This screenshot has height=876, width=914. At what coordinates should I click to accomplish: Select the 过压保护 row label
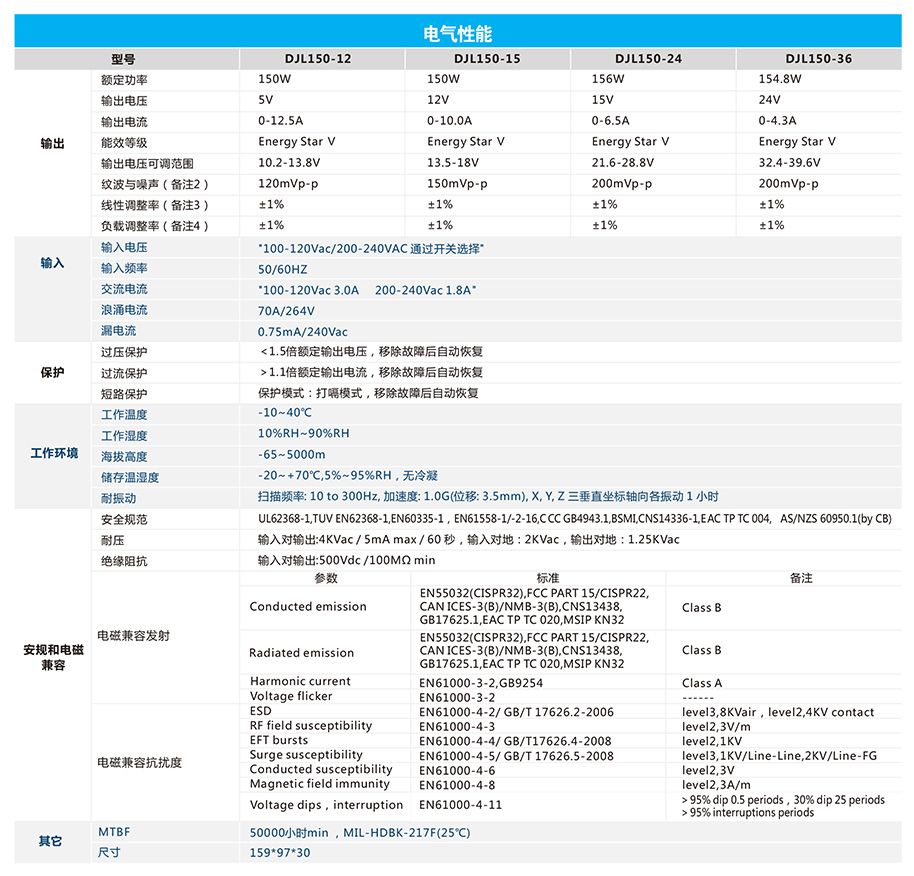(x=124, y=352)
